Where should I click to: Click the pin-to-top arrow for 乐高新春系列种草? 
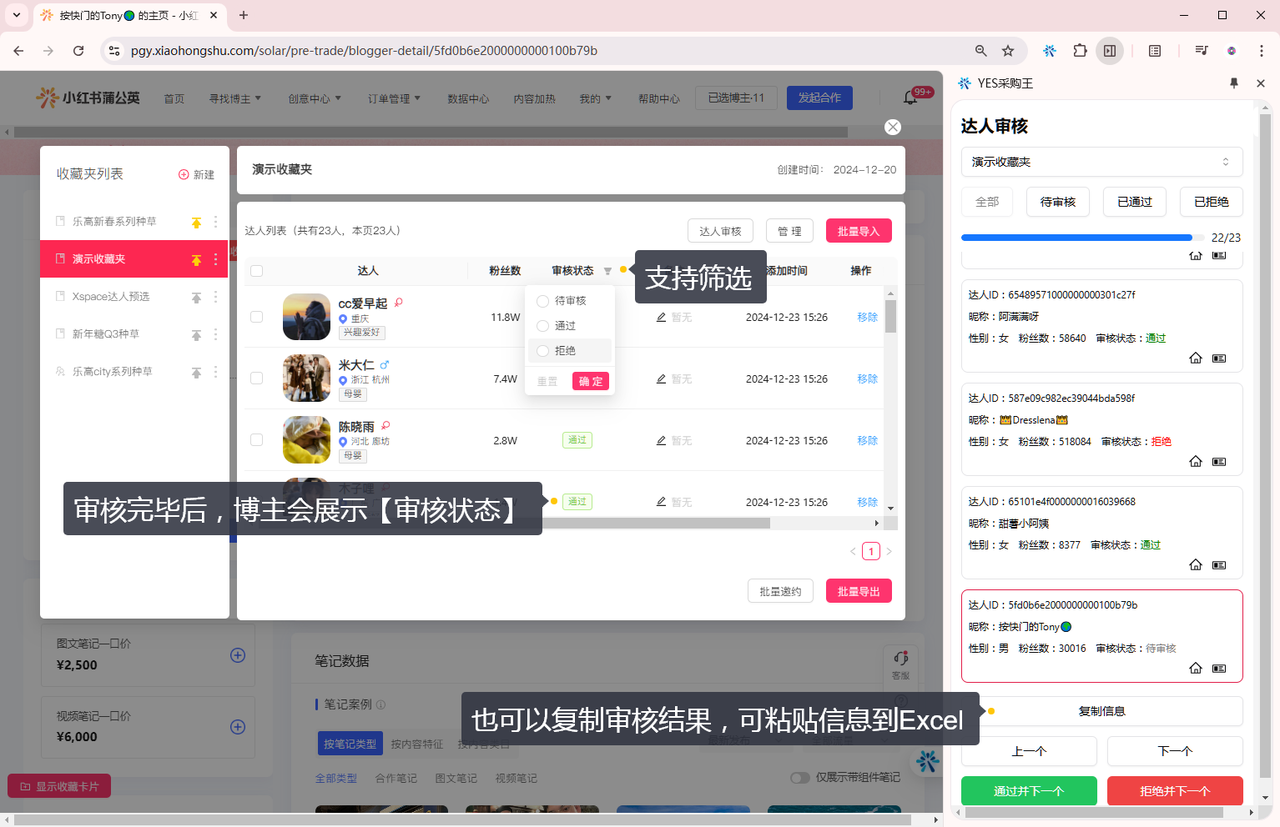[x=196, y=222]
